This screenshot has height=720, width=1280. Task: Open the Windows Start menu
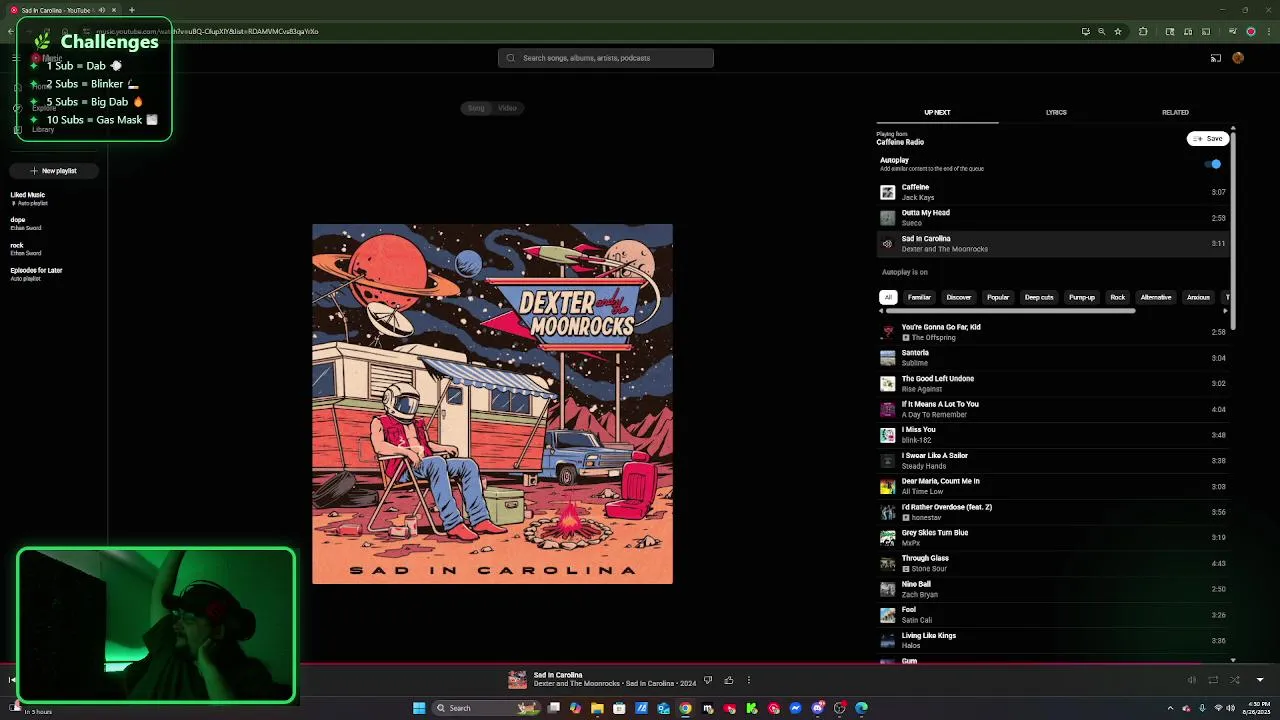[419, 708]
